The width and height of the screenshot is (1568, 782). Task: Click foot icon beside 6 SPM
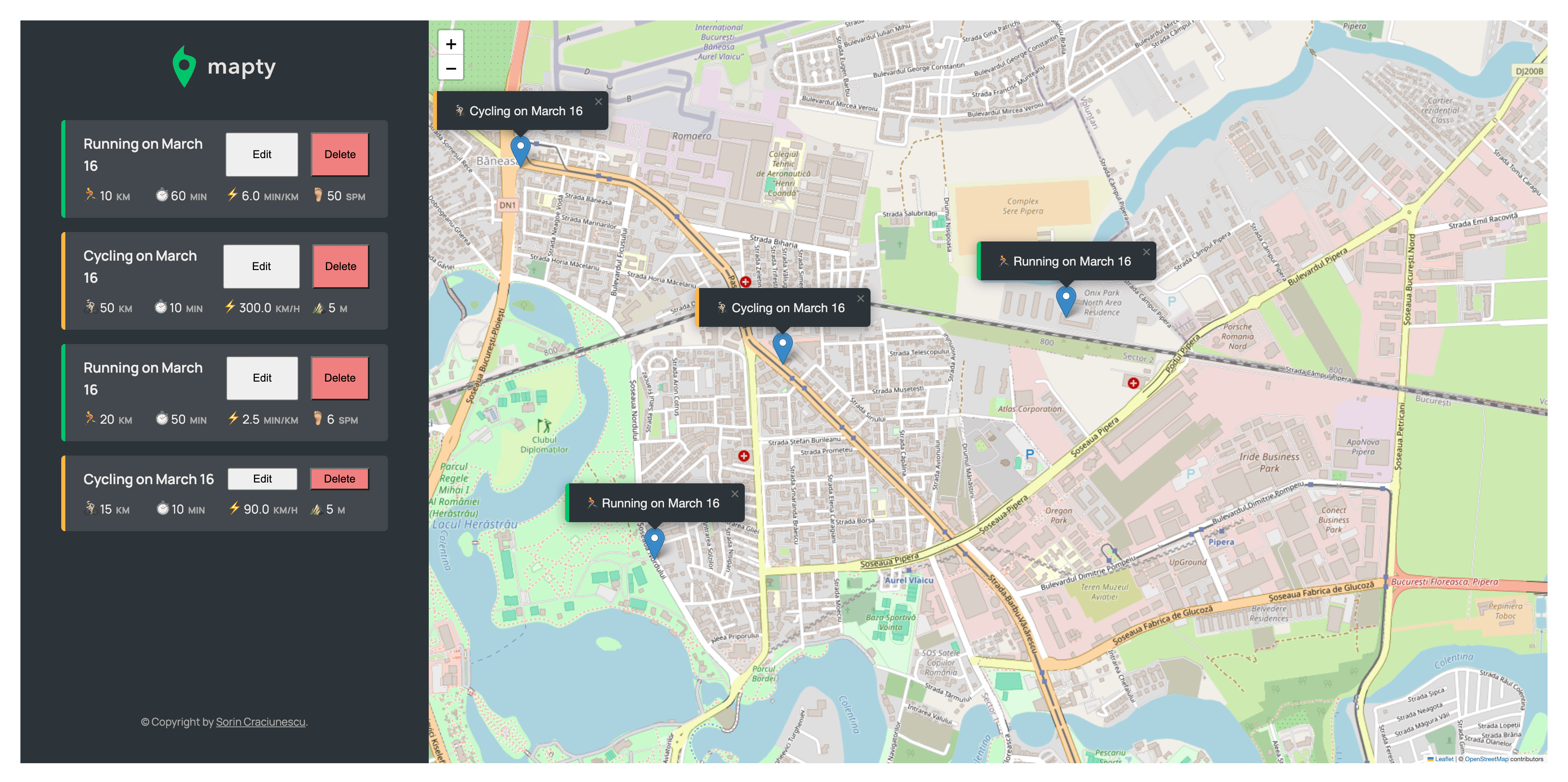[318, 418]
